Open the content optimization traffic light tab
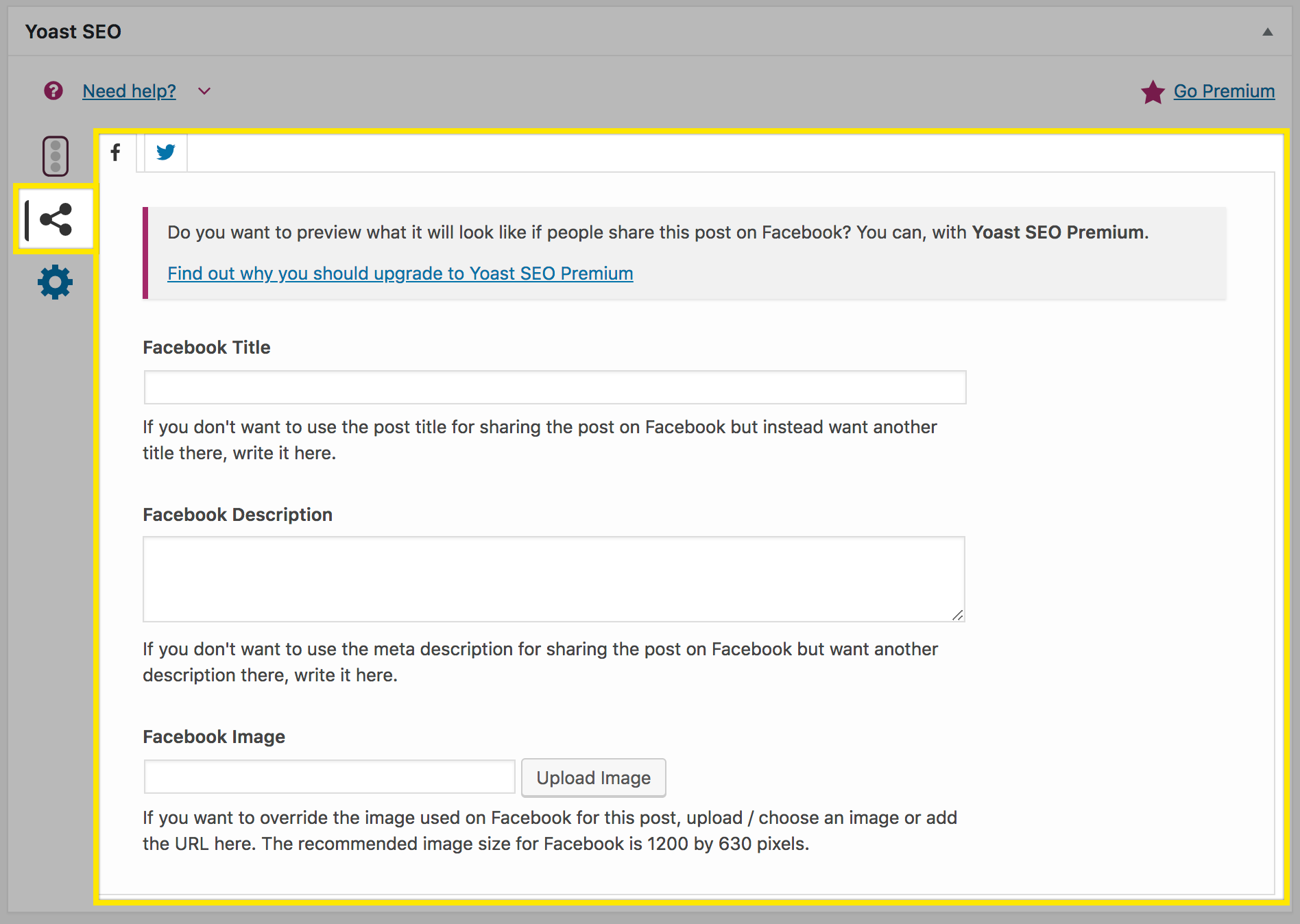This screenshot has width=1300, height=924. 56,156
